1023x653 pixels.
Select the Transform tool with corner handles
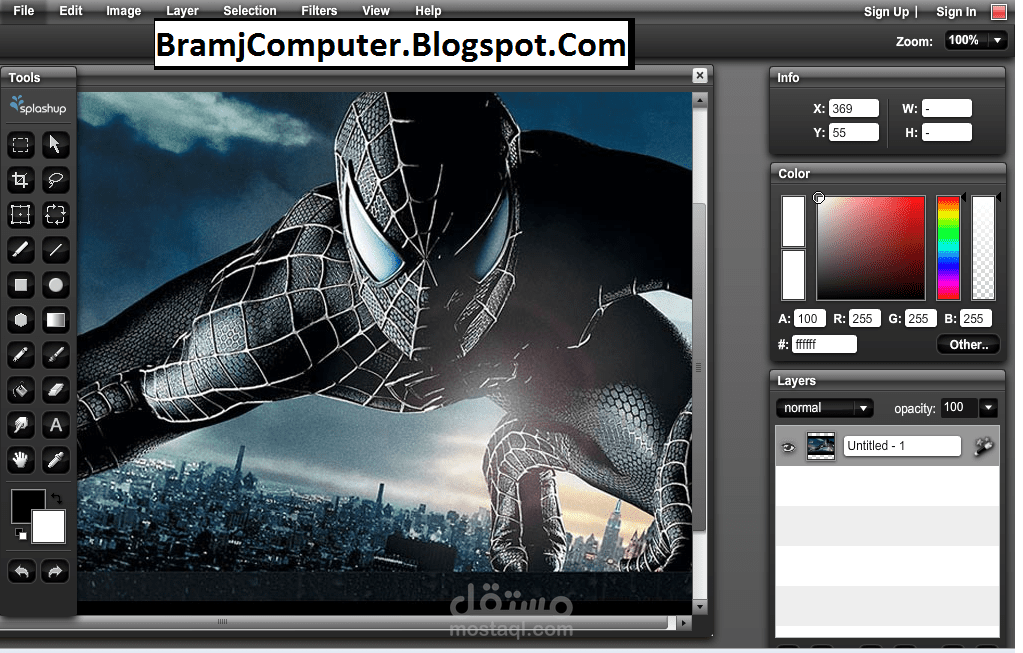[20, 215]
